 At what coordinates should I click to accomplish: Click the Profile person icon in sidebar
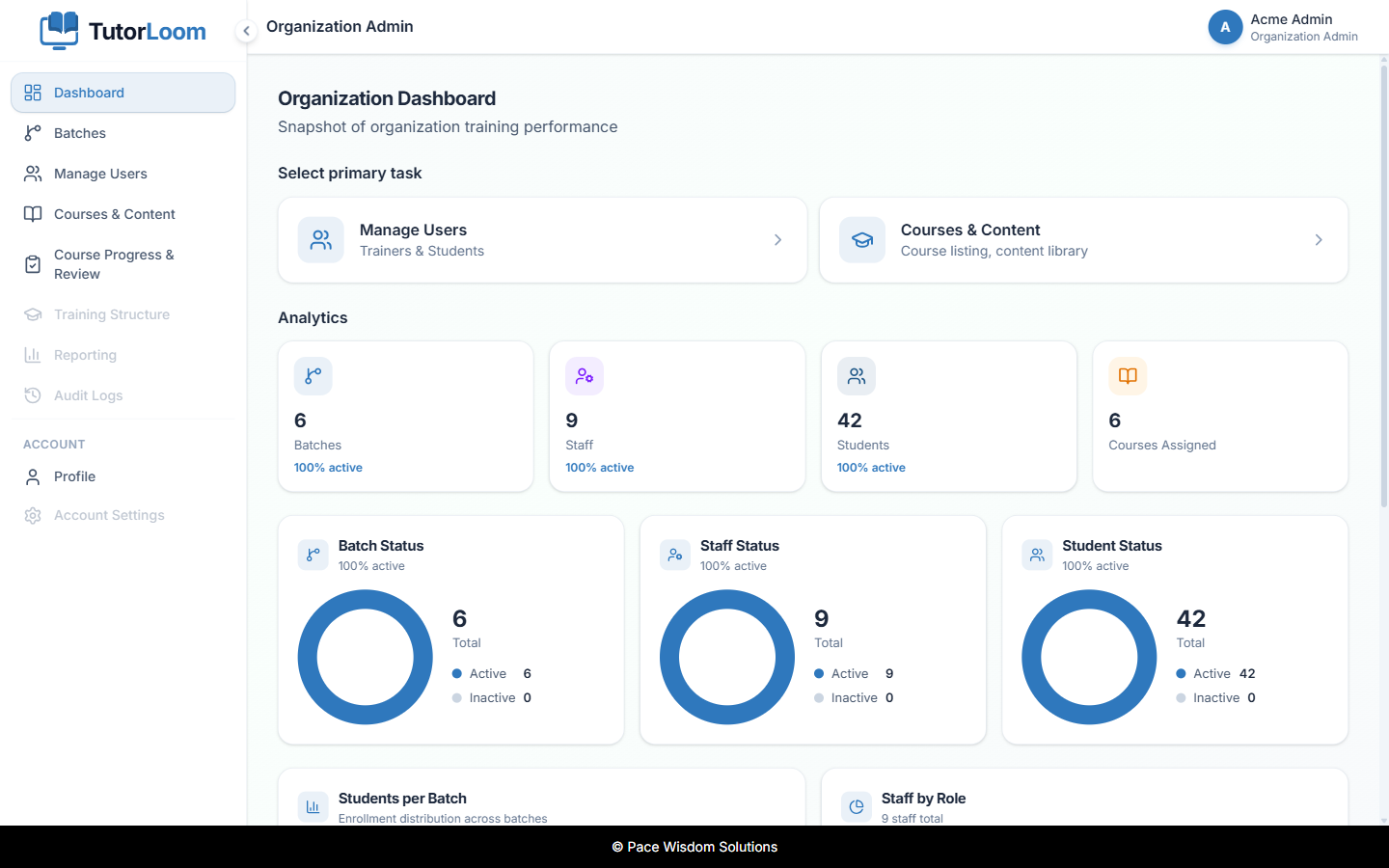click(33, 476)
